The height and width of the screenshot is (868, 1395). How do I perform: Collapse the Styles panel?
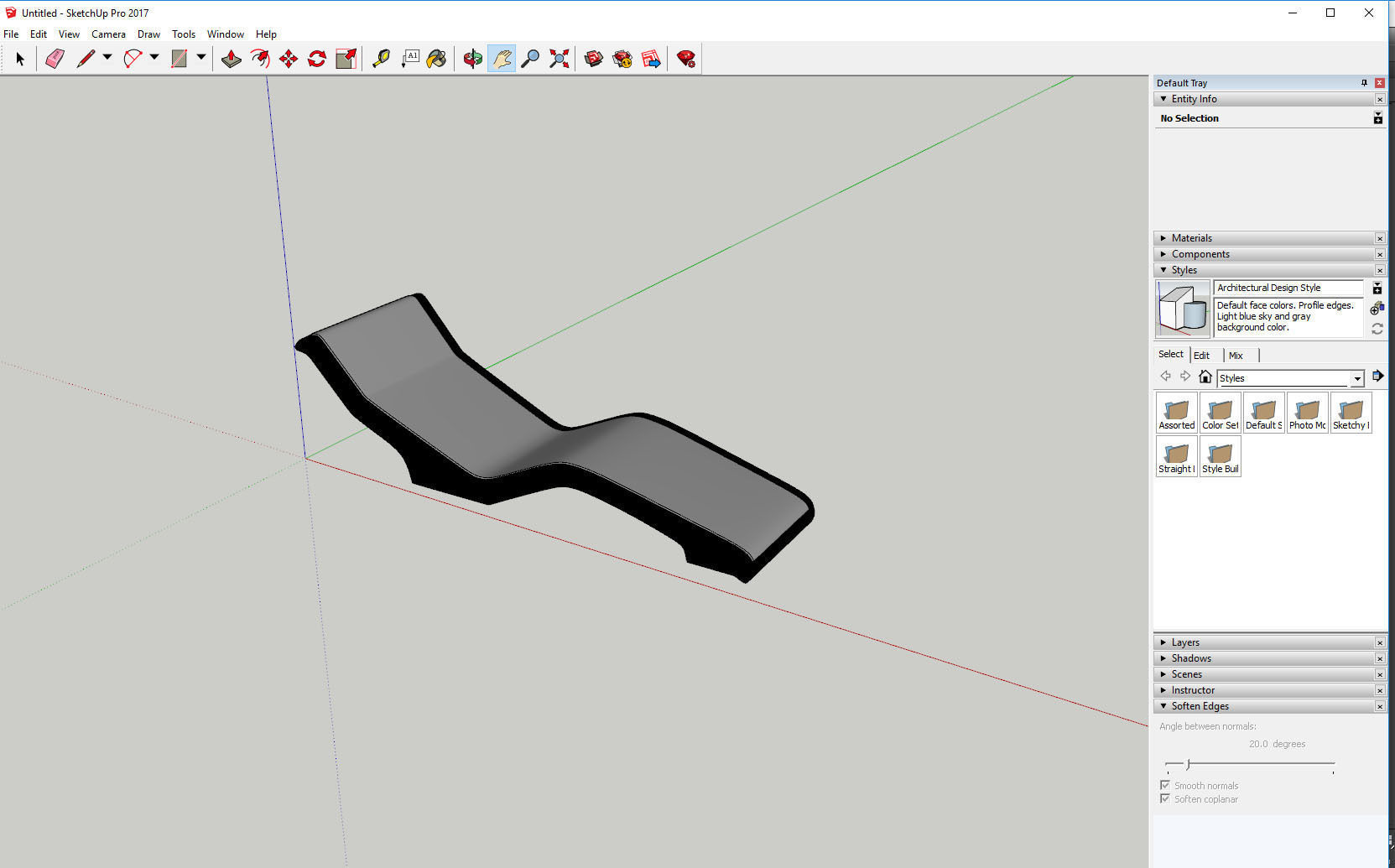1163,270
